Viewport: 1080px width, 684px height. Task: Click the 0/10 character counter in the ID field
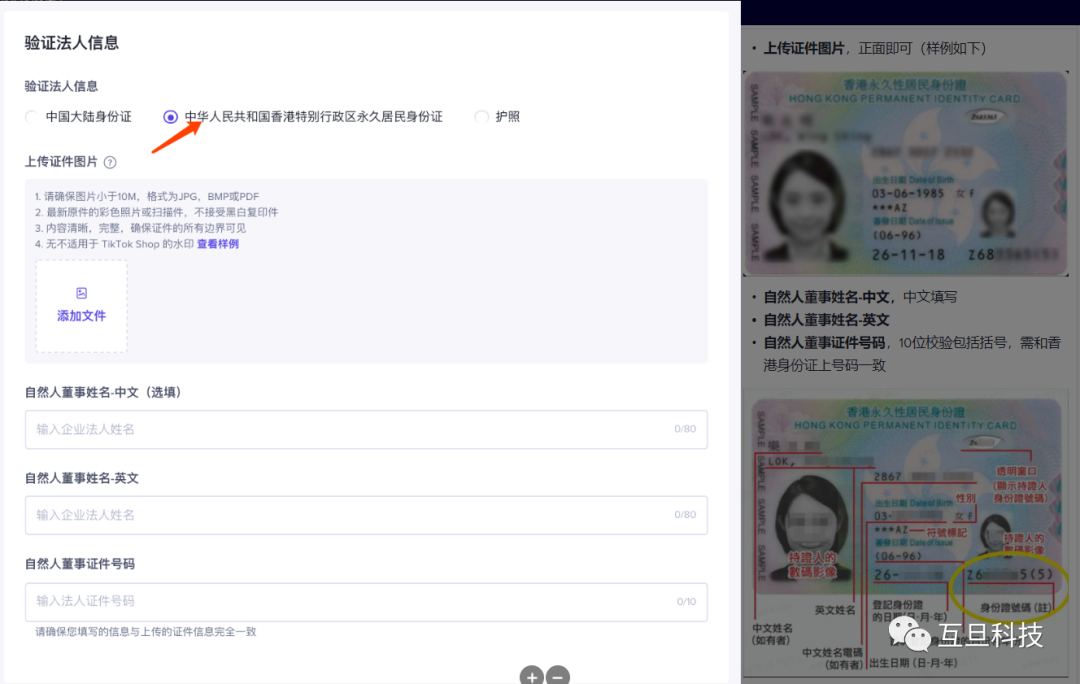point(685,602)
